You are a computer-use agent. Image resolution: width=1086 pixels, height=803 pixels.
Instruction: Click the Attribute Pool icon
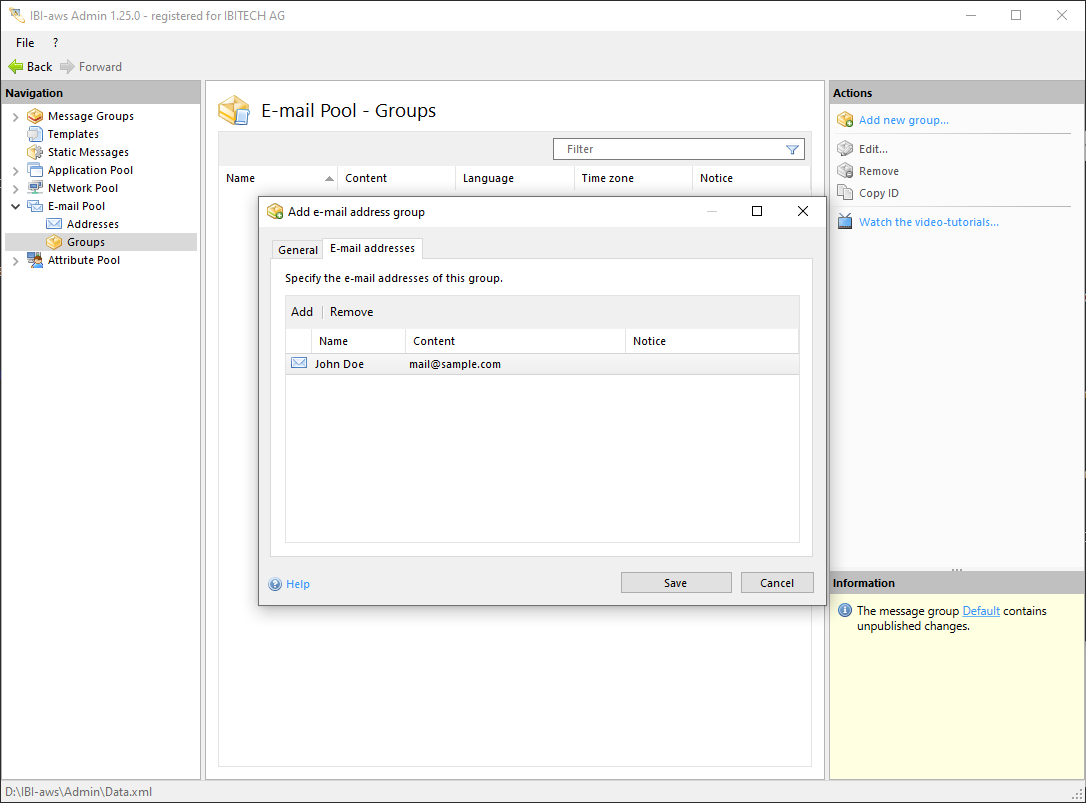(x=35, y=260)
